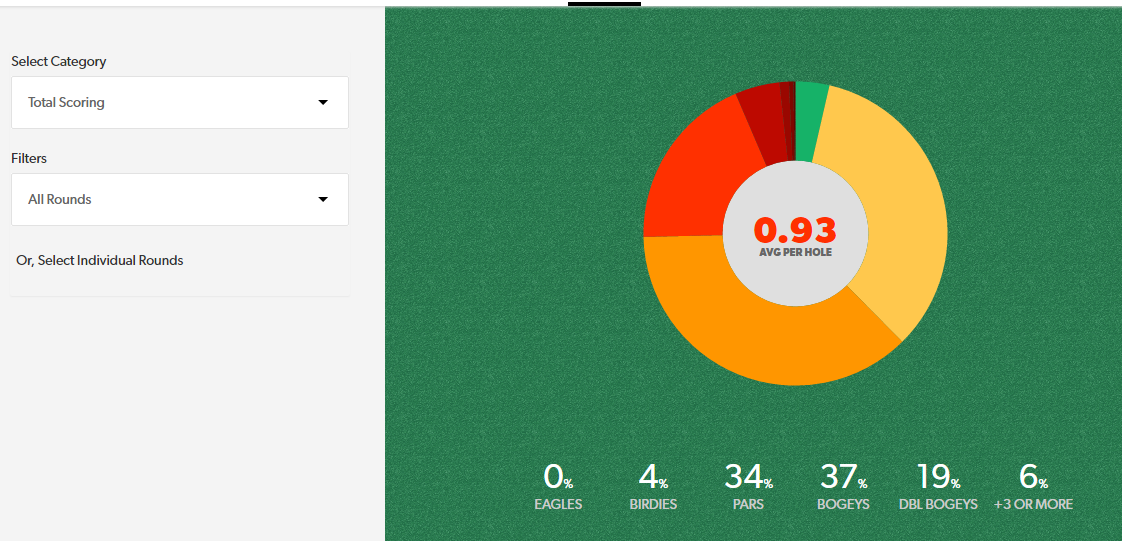Click the Filters label
Viewport: 1122px width, 541px height.
click(29, 158)
